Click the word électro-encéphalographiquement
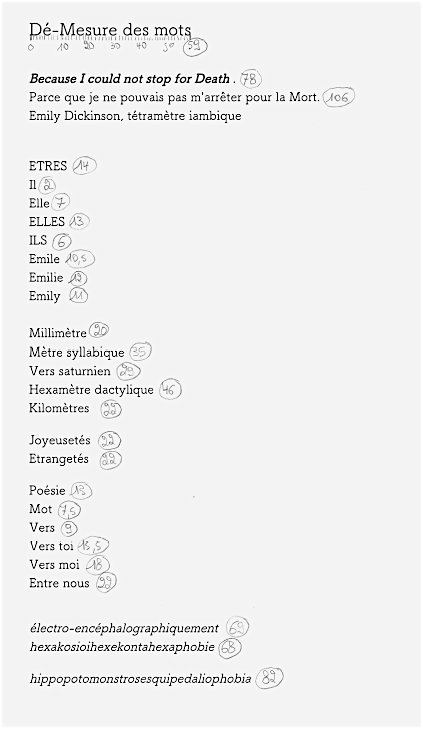423x729 pixels. tap(124, 629)
